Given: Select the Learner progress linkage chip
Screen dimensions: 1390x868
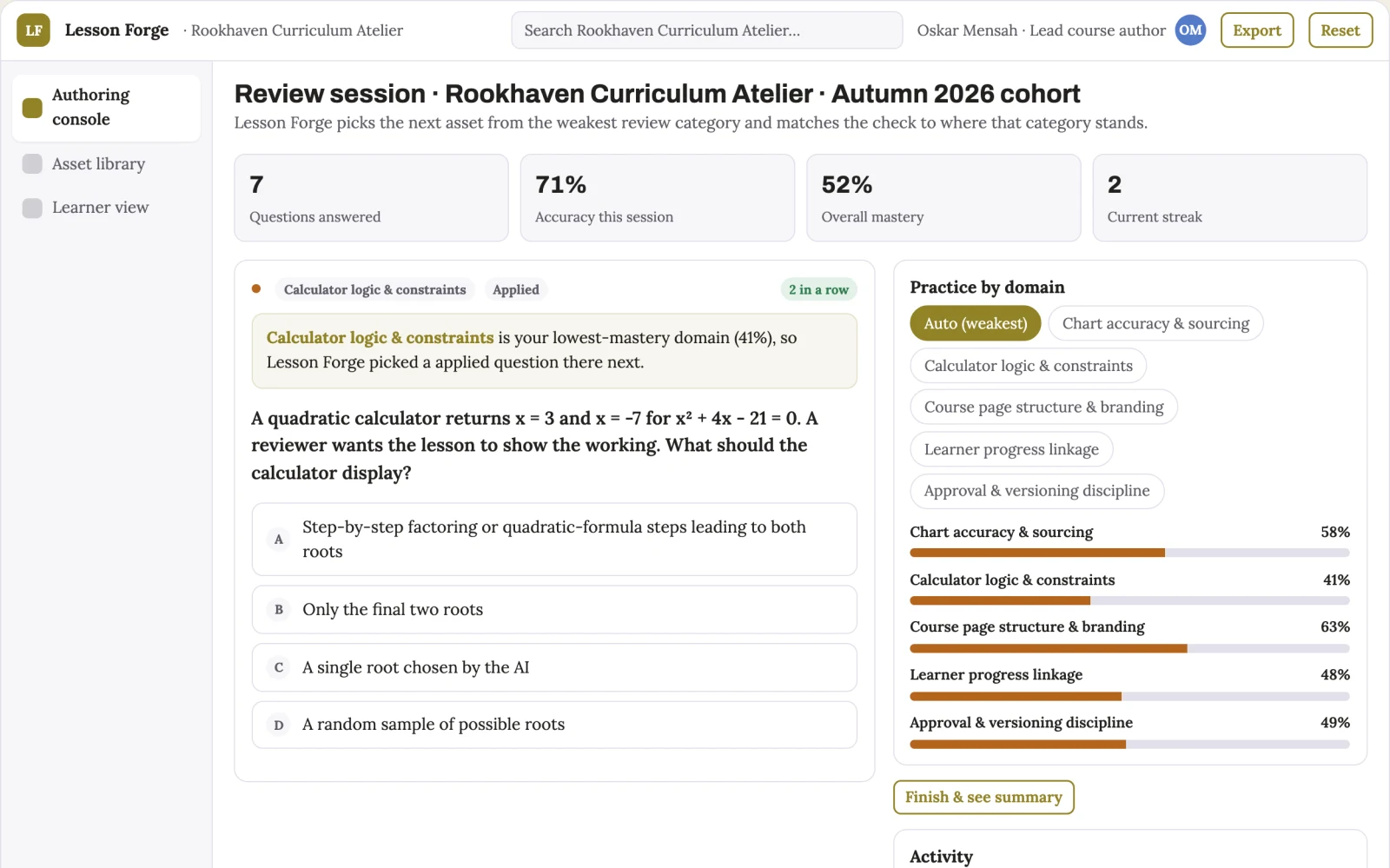Looking at the screenshot, I should coord(1011,449).
